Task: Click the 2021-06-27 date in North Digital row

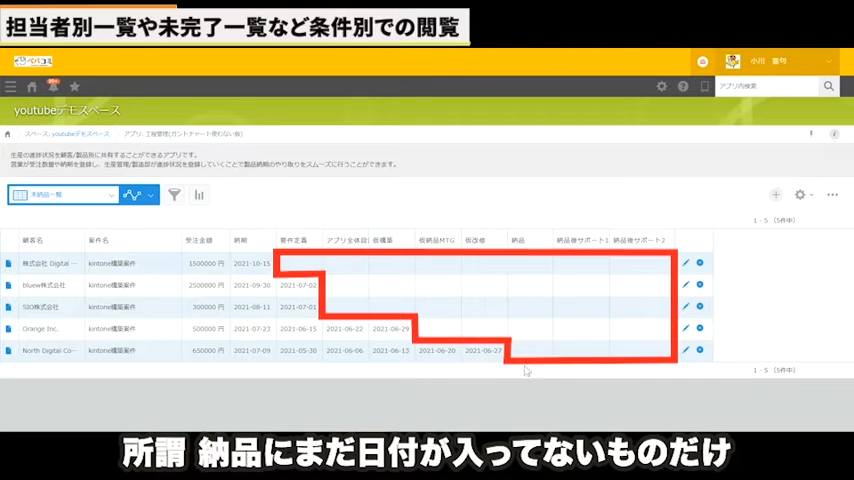Action: (484, 351)
